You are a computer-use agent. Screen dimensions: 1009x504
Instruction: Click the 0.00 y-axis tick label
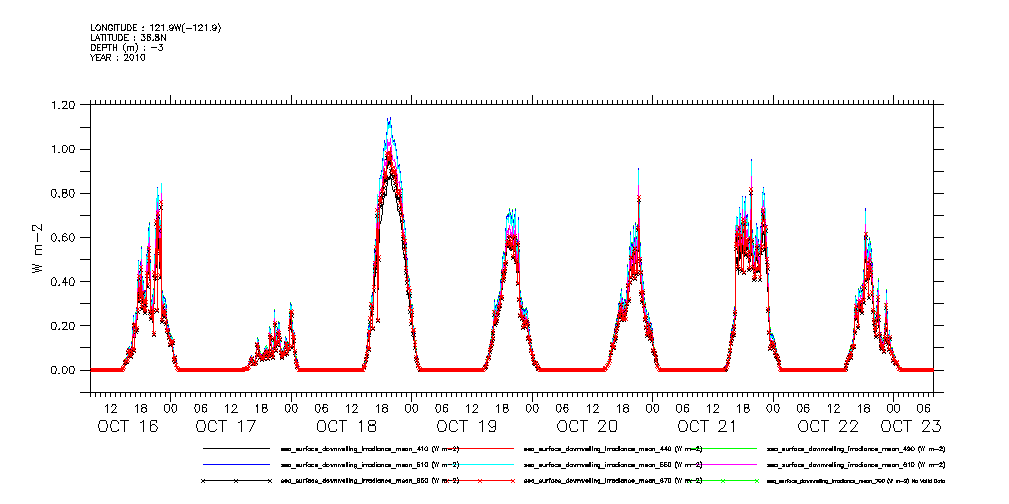click(62, 370)
